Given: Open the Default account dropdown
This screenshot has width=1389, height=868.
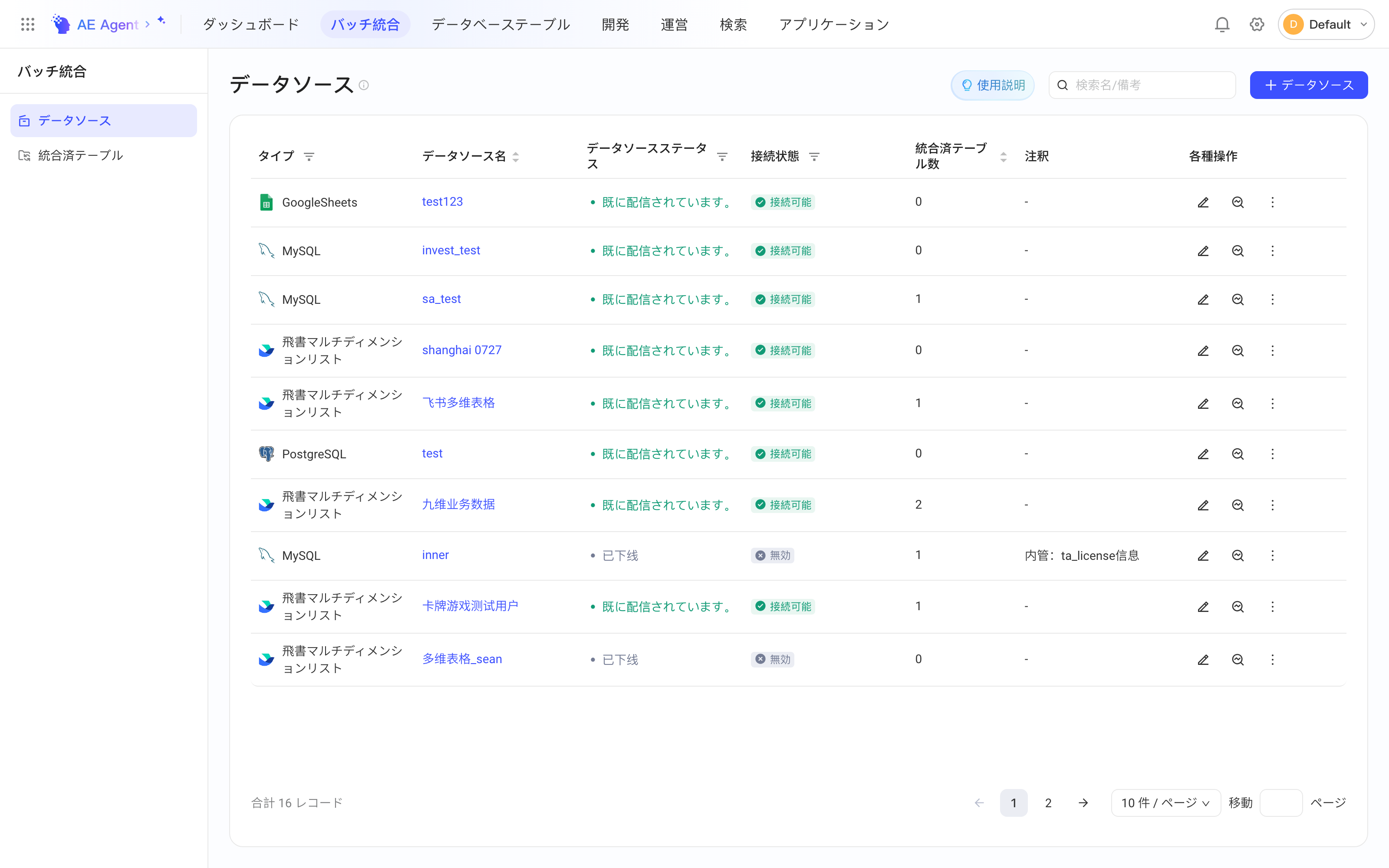Looking at the screenshot, I should point(1326,24).
